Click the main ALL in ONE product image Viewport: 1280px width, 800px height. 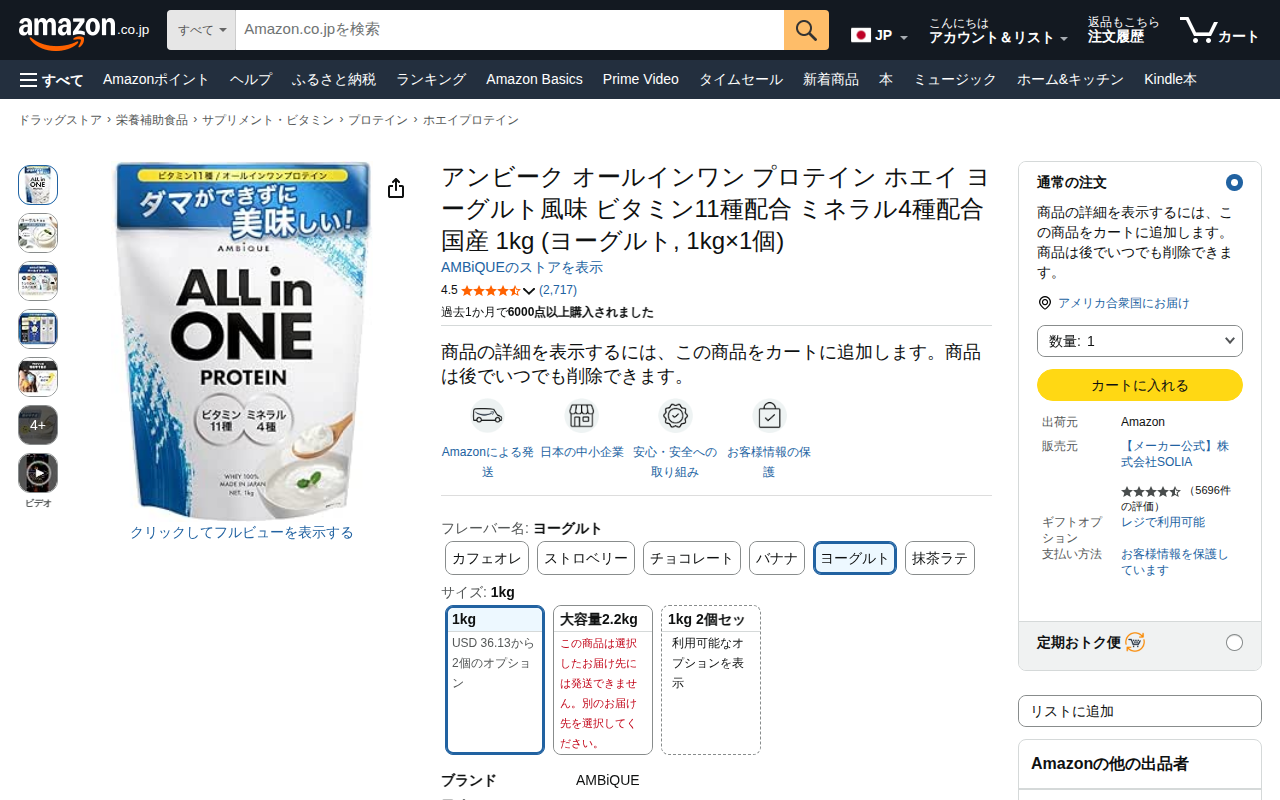(x=242, y=340)
